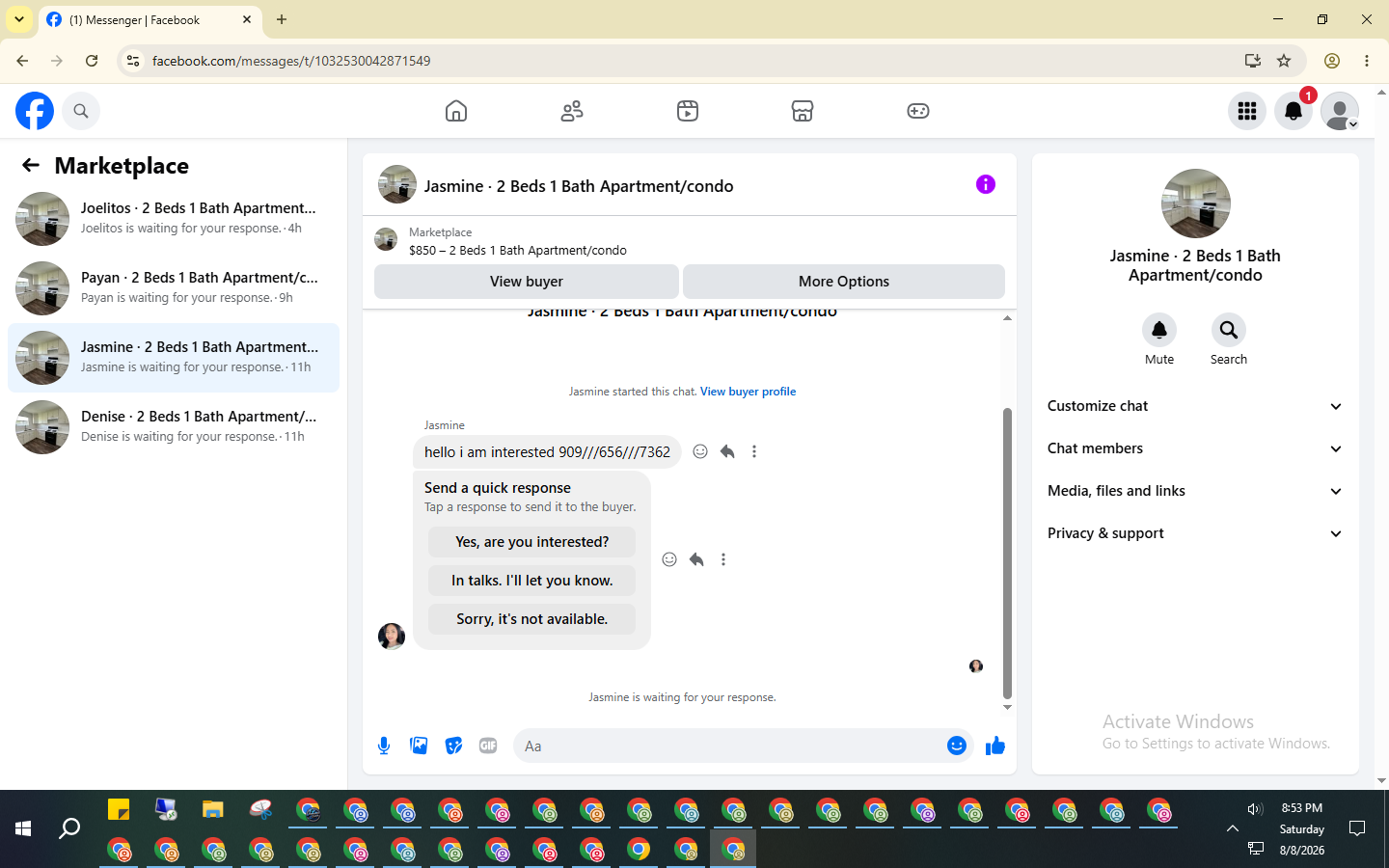Open the Video (Watch) icon
The width and height of the screenshot is (1389, 868).
click(688, 111)
